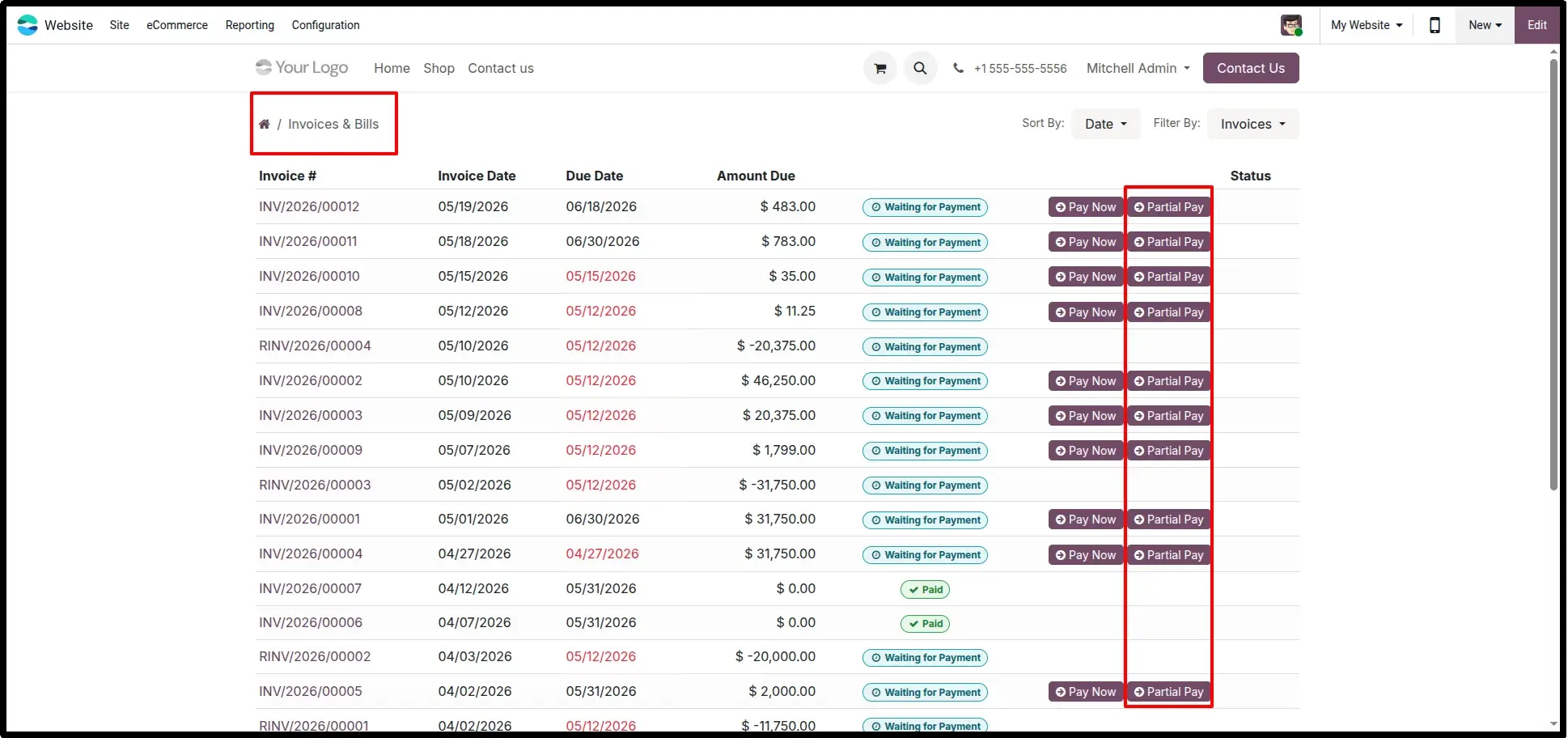The width and height of the screenshot is (1568, 738).
Task: Open Contact us nav link
Action: point(501,69)
